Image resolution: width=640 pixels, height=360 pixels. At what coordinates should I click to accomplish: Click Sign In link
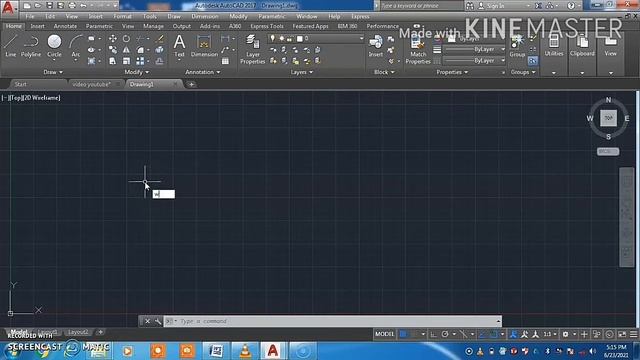[x=495, y=6]
